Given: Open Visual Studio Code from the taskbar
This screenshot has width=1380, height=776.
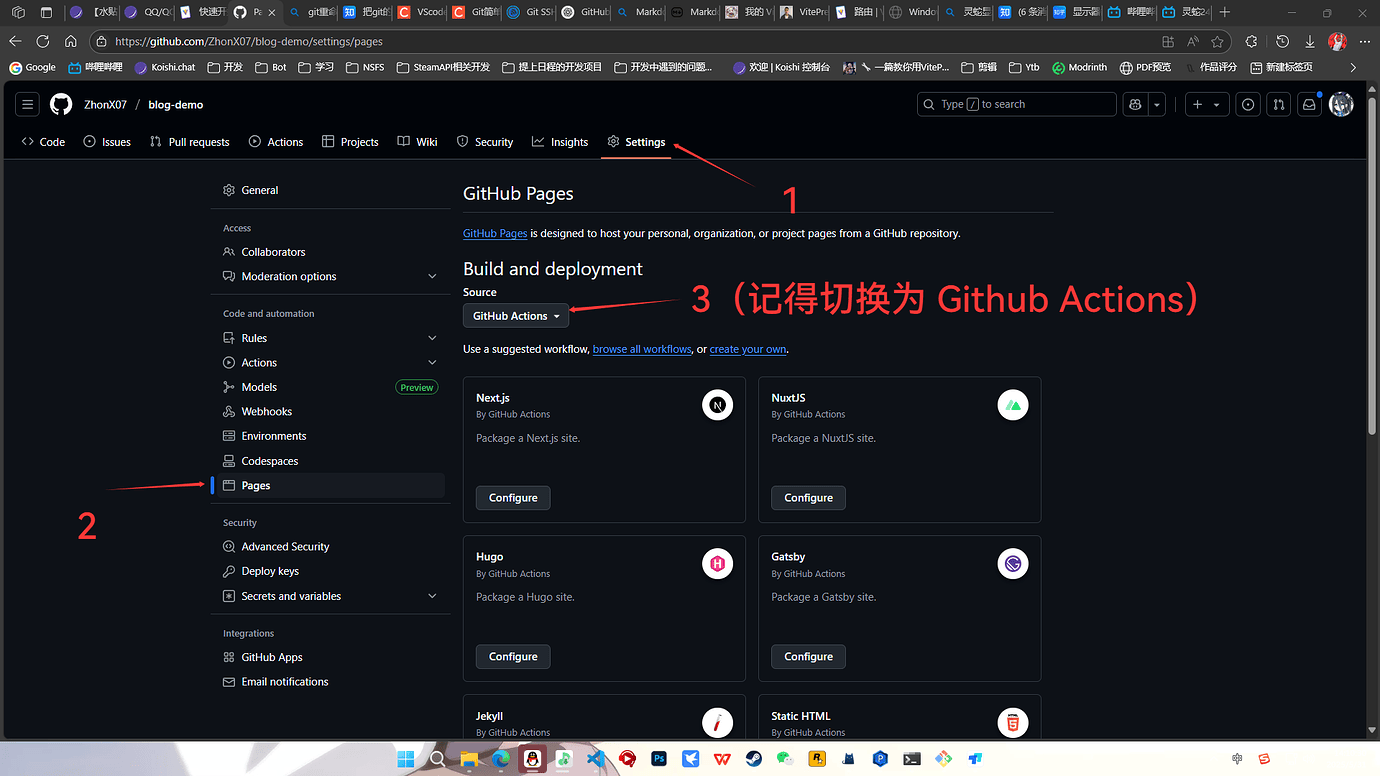Looking at the screenshot, I should (x=595, y=759).
